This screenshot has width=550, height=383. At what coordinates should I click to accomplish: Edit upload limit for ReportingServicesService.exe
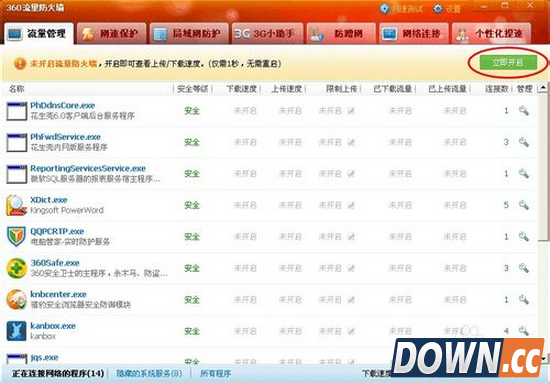pyautogui.click(x=351, y=174)
